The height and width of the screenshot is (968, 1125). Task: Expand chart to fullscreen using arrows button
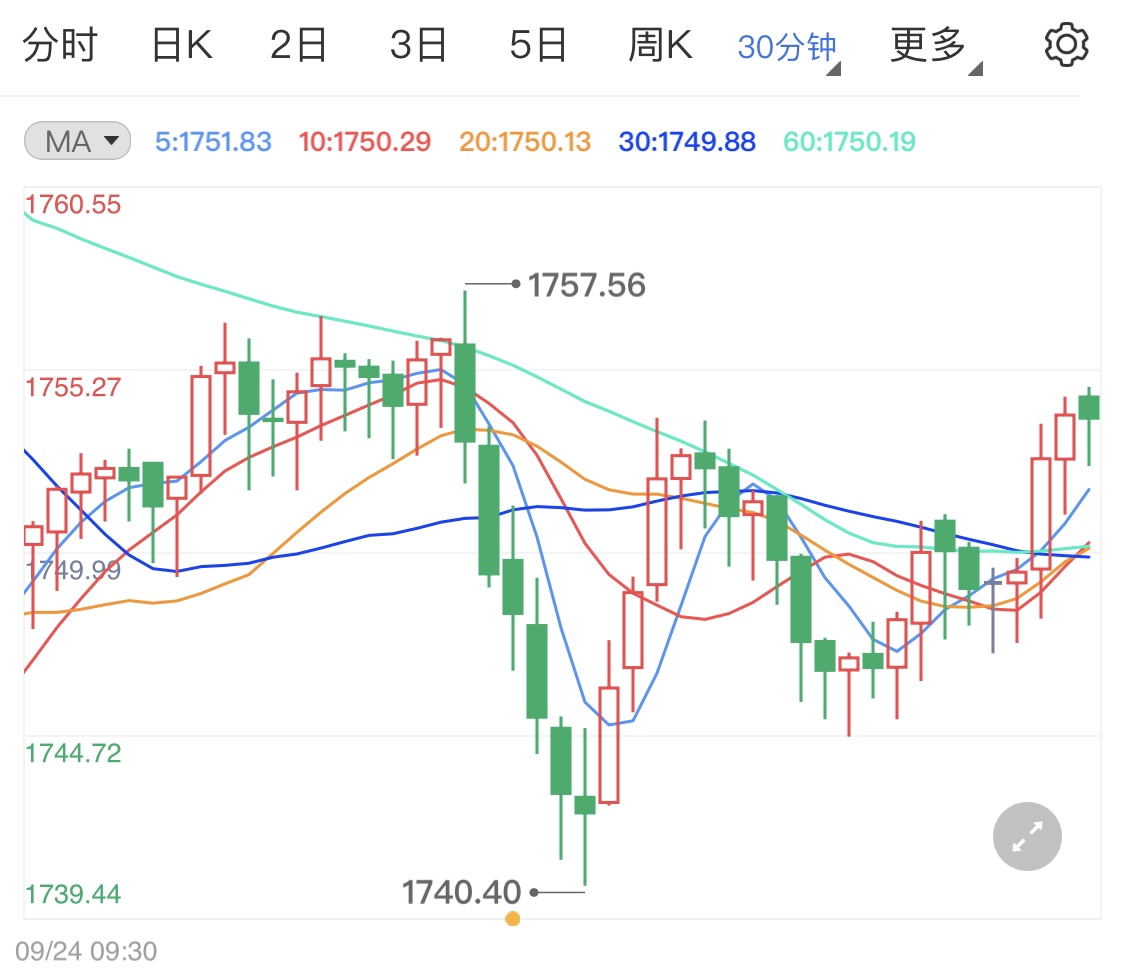tap(1027, 836)
